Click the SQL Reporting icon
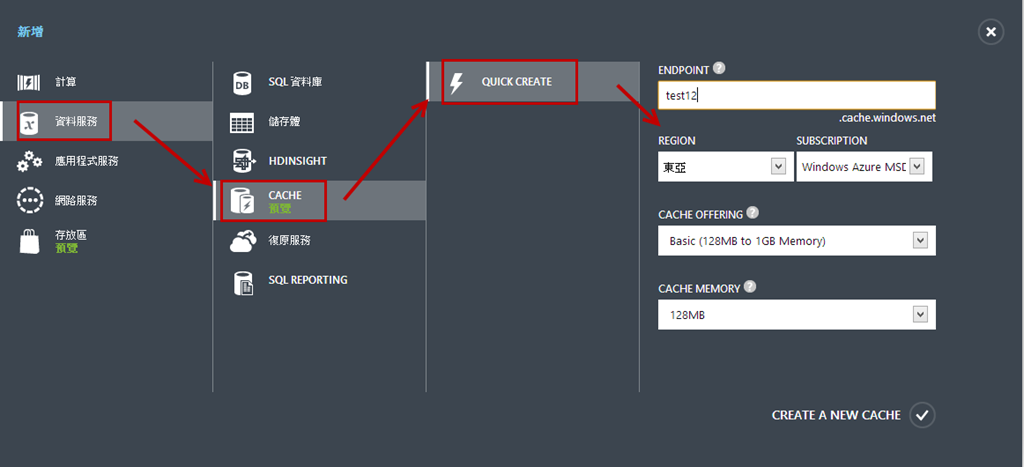This screenshot has height=467, width=1024. click(x=243, y=282)
